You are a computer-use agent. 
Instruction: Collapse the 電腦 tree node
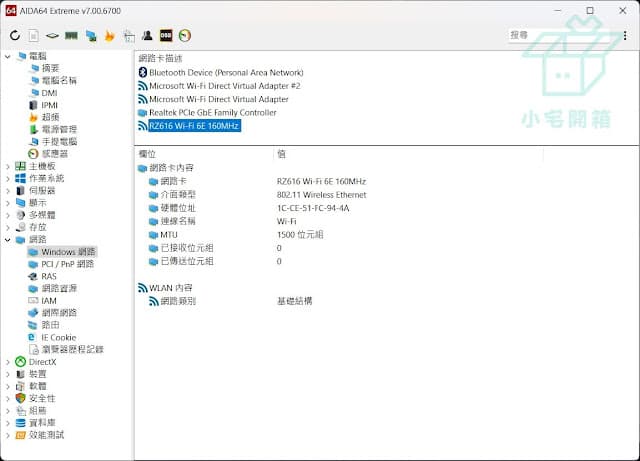click(x=8, y=56)
